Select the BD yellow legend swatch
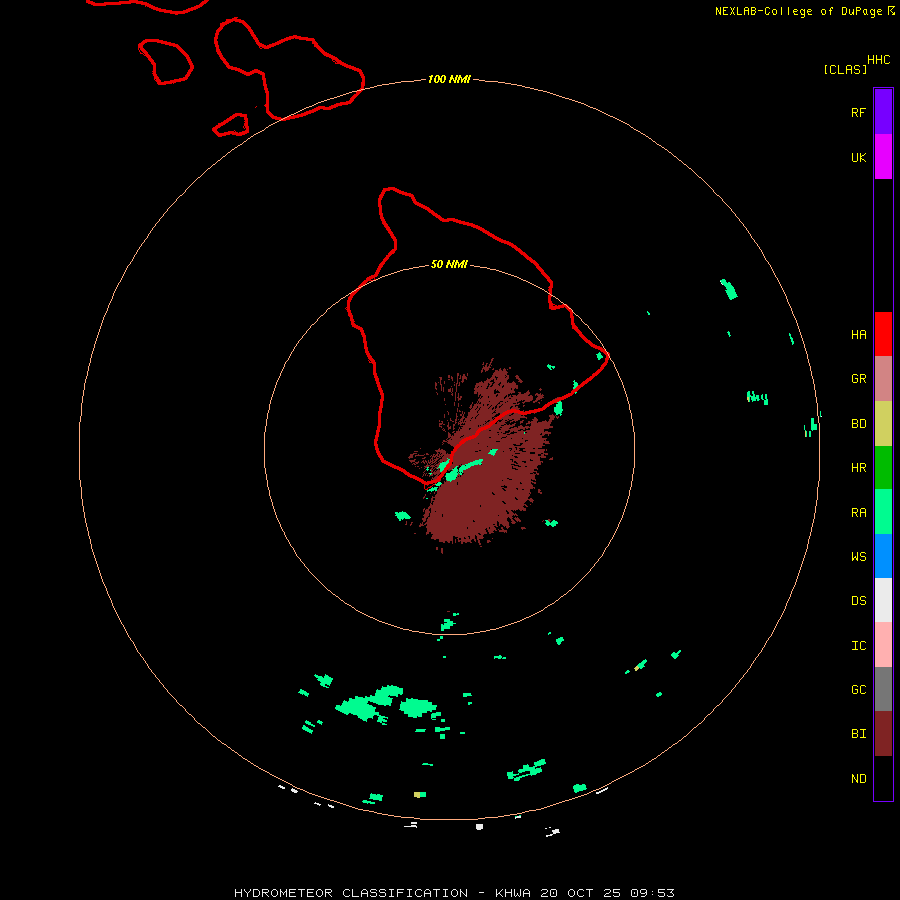The image size is (900, 900). point(883,424)
